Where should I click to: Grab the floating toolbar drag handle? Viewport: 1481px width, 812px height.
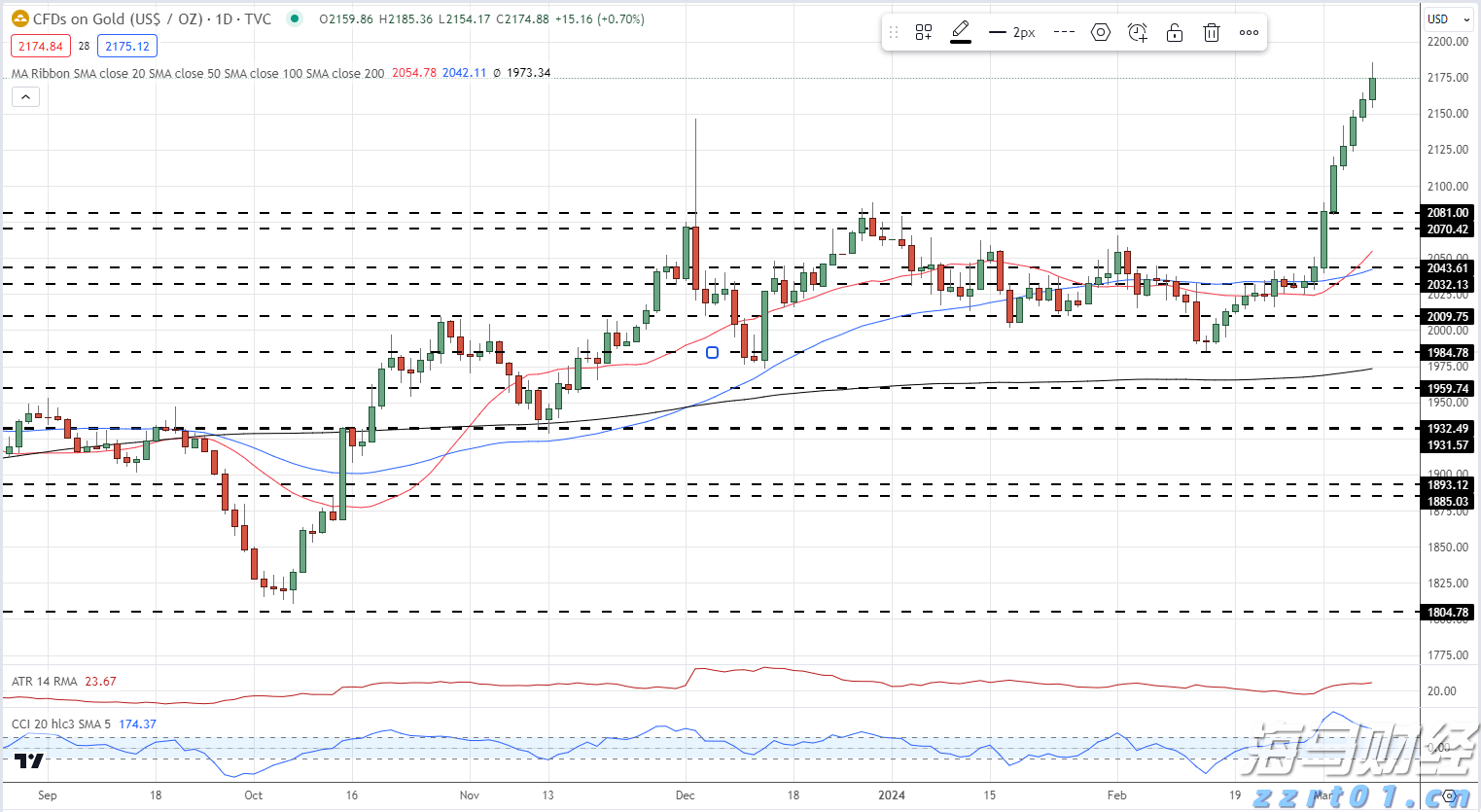tap(894, 32)
